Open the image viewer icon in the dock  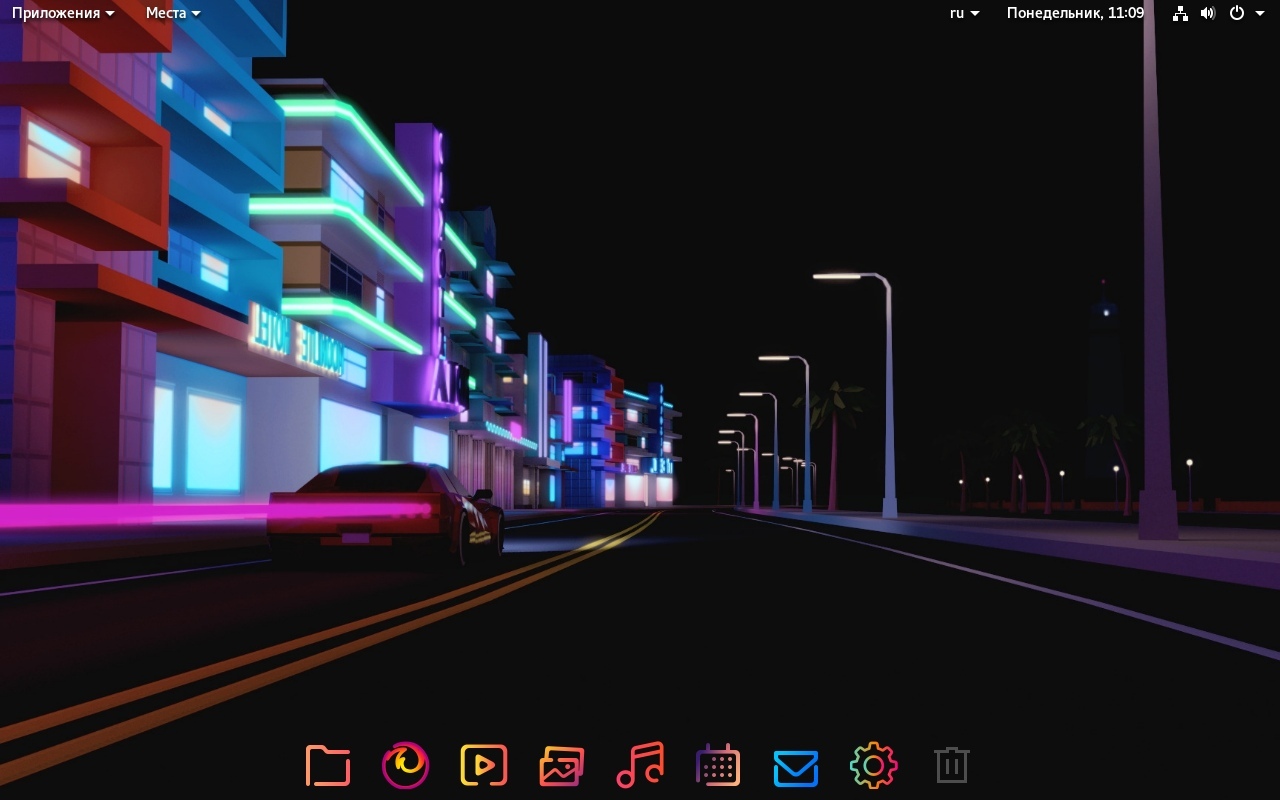[562, 766]
